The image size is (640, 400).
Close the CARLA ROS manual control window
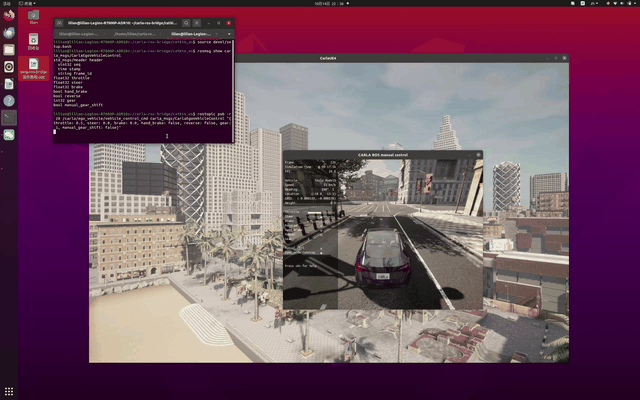click(478, 155)
